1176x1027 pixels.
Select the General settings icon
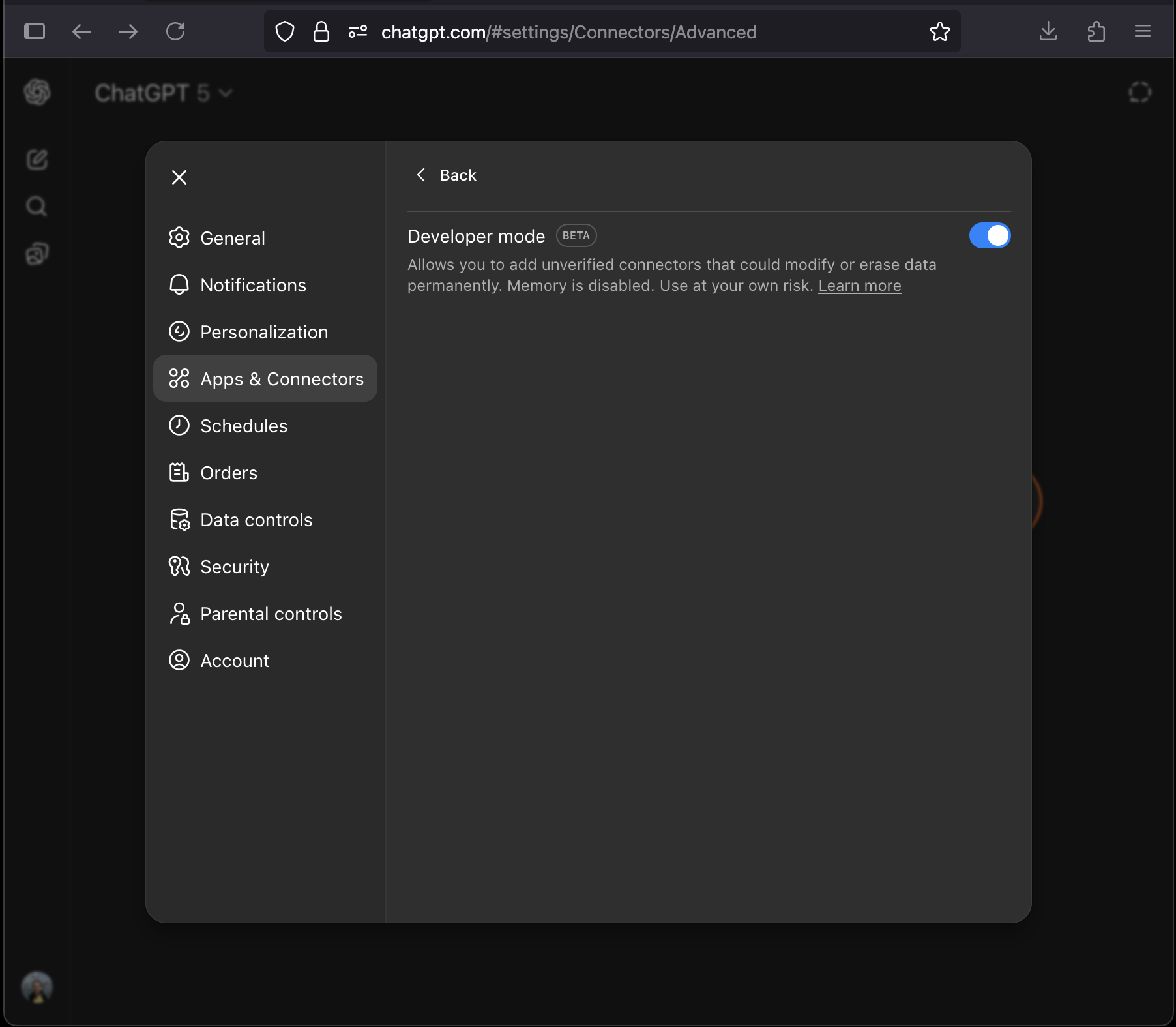(179, 237)
